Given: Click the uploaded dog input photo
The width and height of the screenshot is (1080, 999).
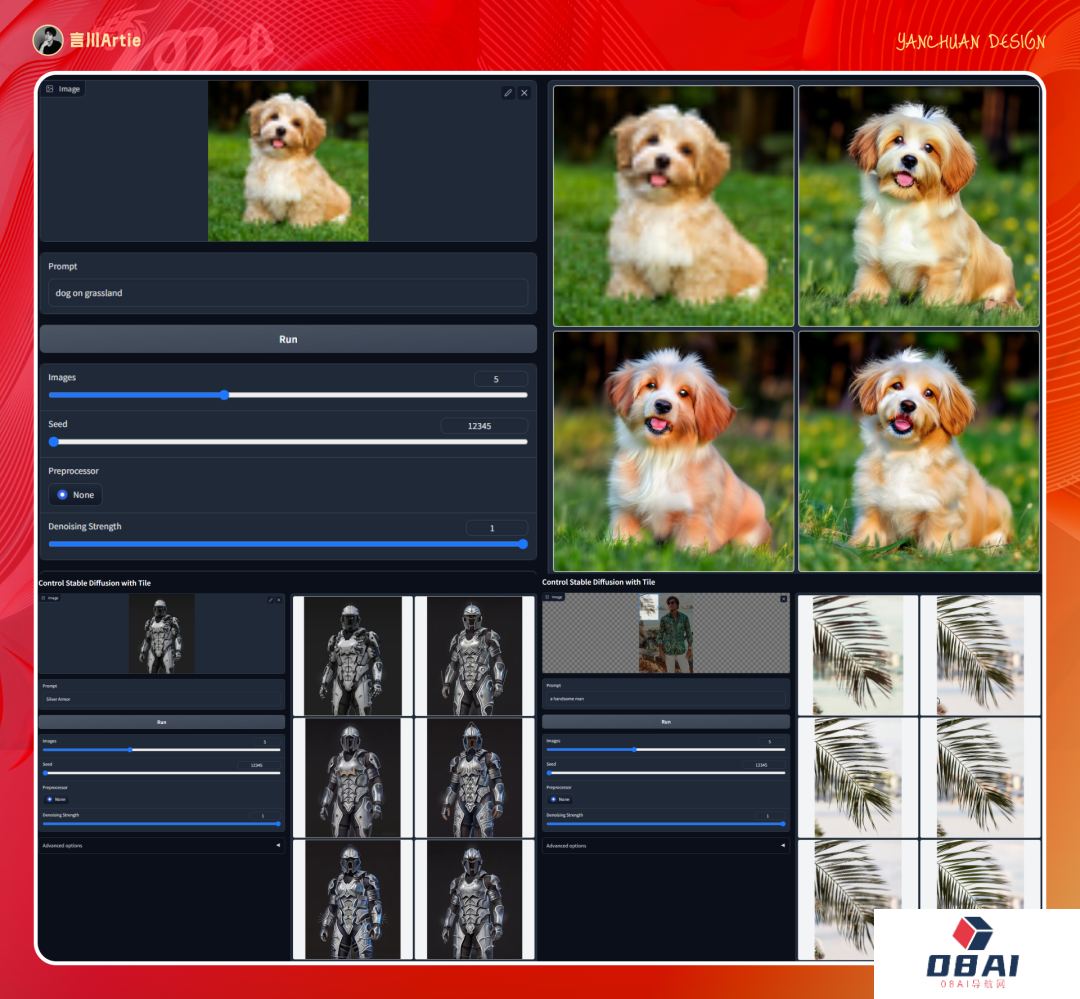Looking at the screenshot, I should point(288,161).
